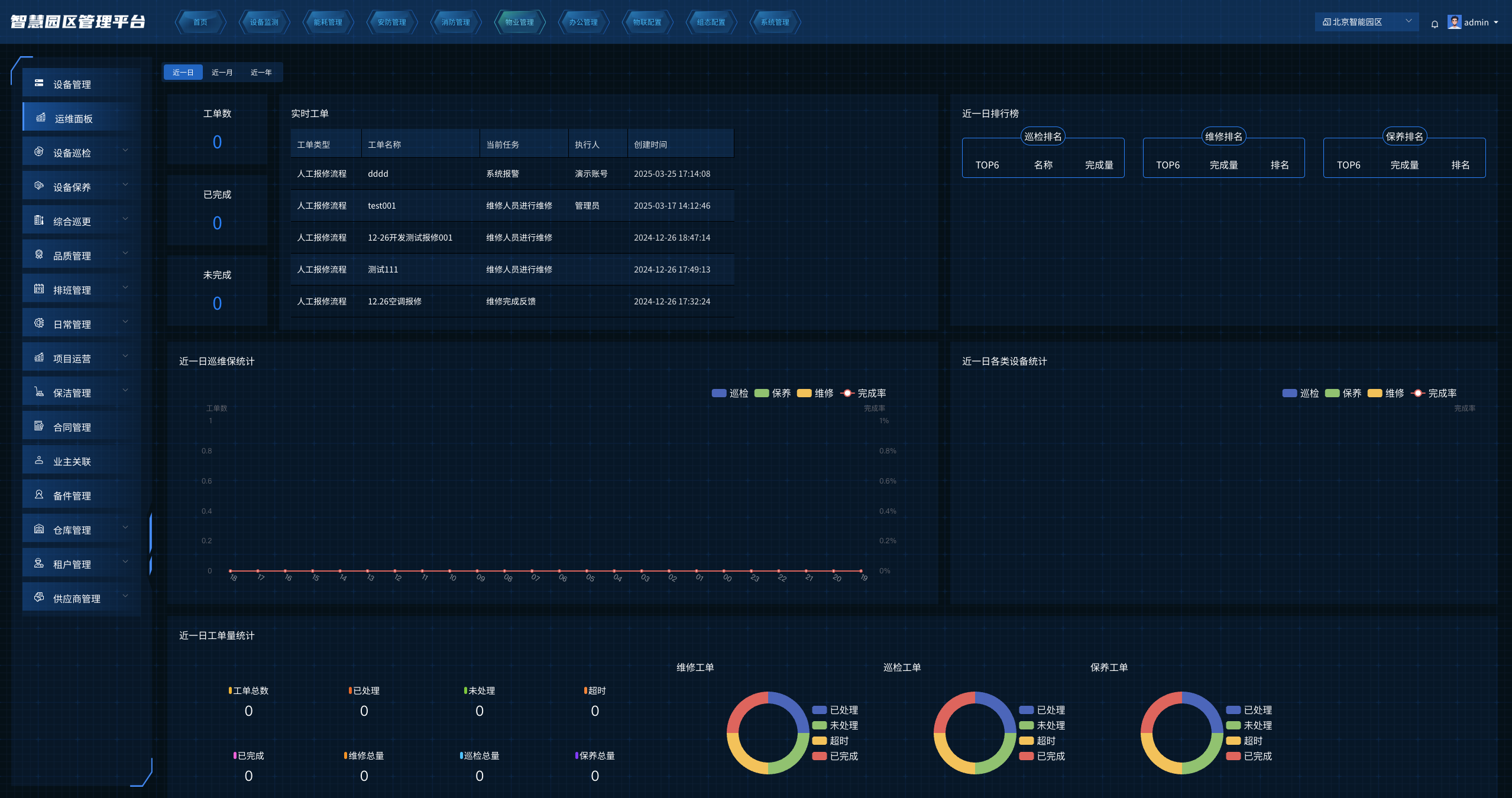Click the 备件管理 sidebar icon
Viewport: 1512px width, 798px height.
pos(39,495)
